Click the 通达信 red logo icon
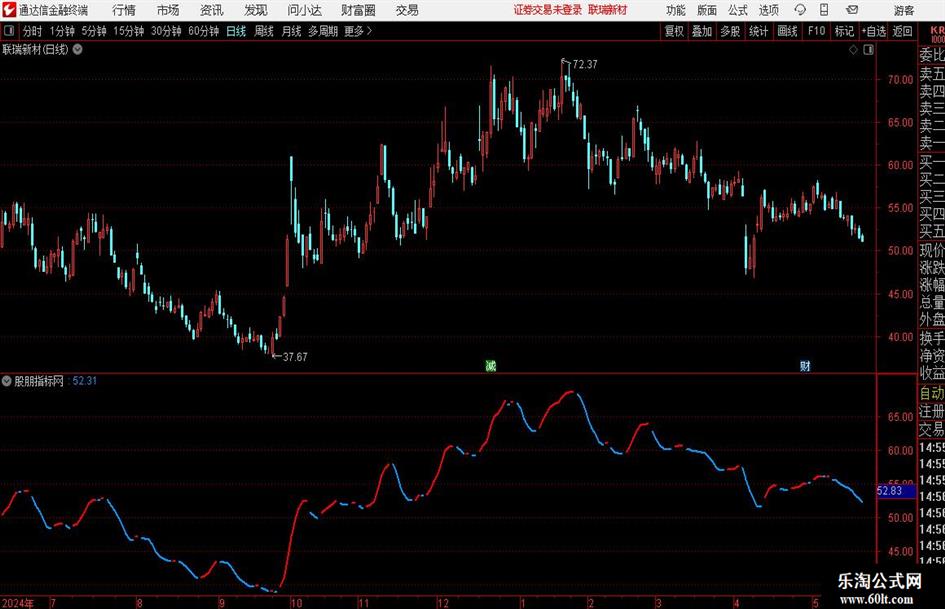This screenshot has height=609, width=945. point(9,10)
